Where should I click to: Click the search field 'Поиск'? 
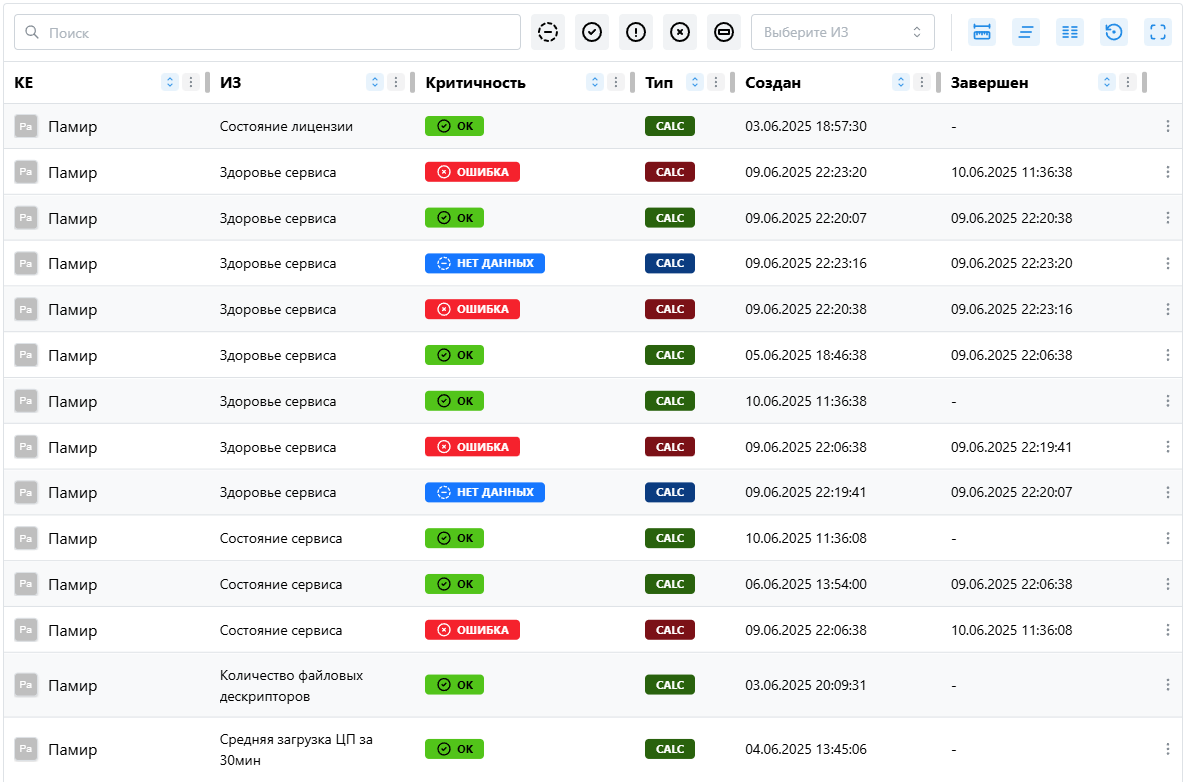coord(267,32)
